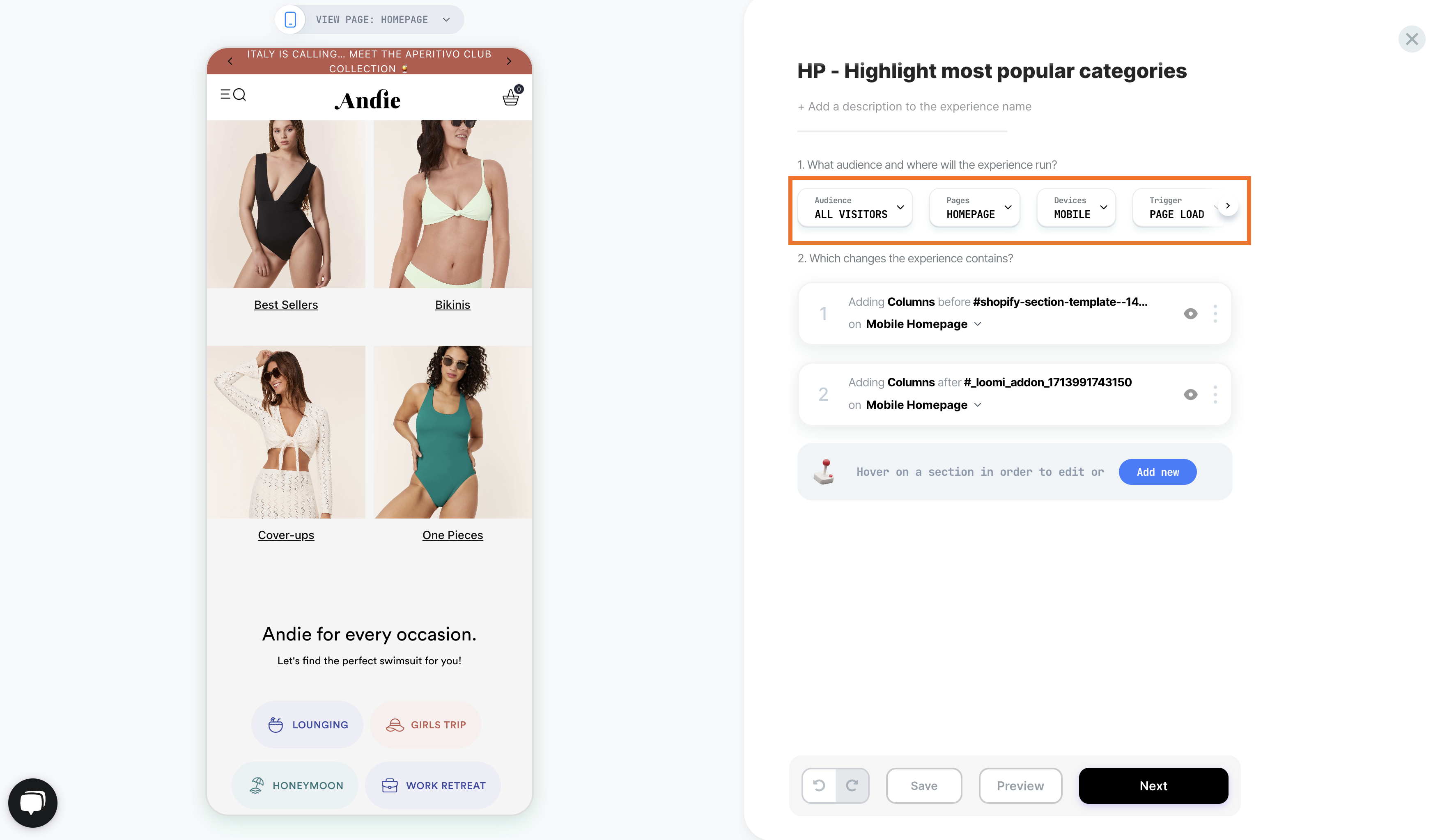Open three-dot options for change 1
This screenshot has width=1456, height=840.
pos(1215,314)
